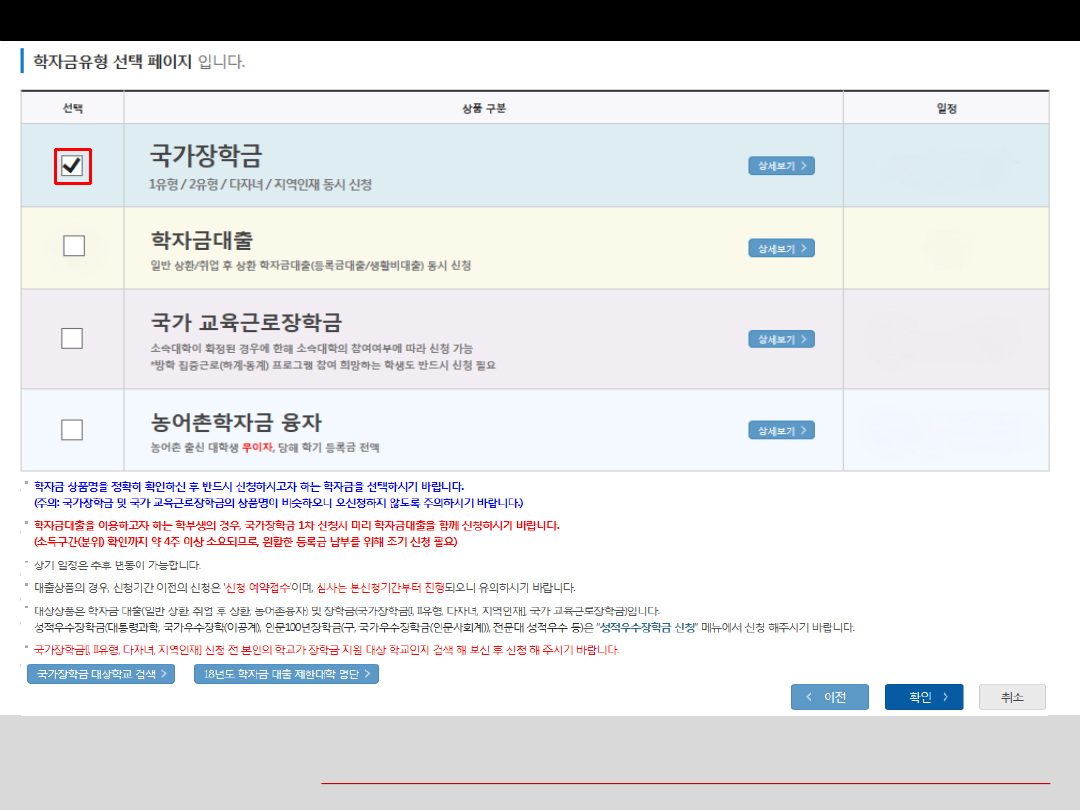Viewport: 1080px width, 810px height.
Task: Click the 취소 button
Action: point(1011,697)
